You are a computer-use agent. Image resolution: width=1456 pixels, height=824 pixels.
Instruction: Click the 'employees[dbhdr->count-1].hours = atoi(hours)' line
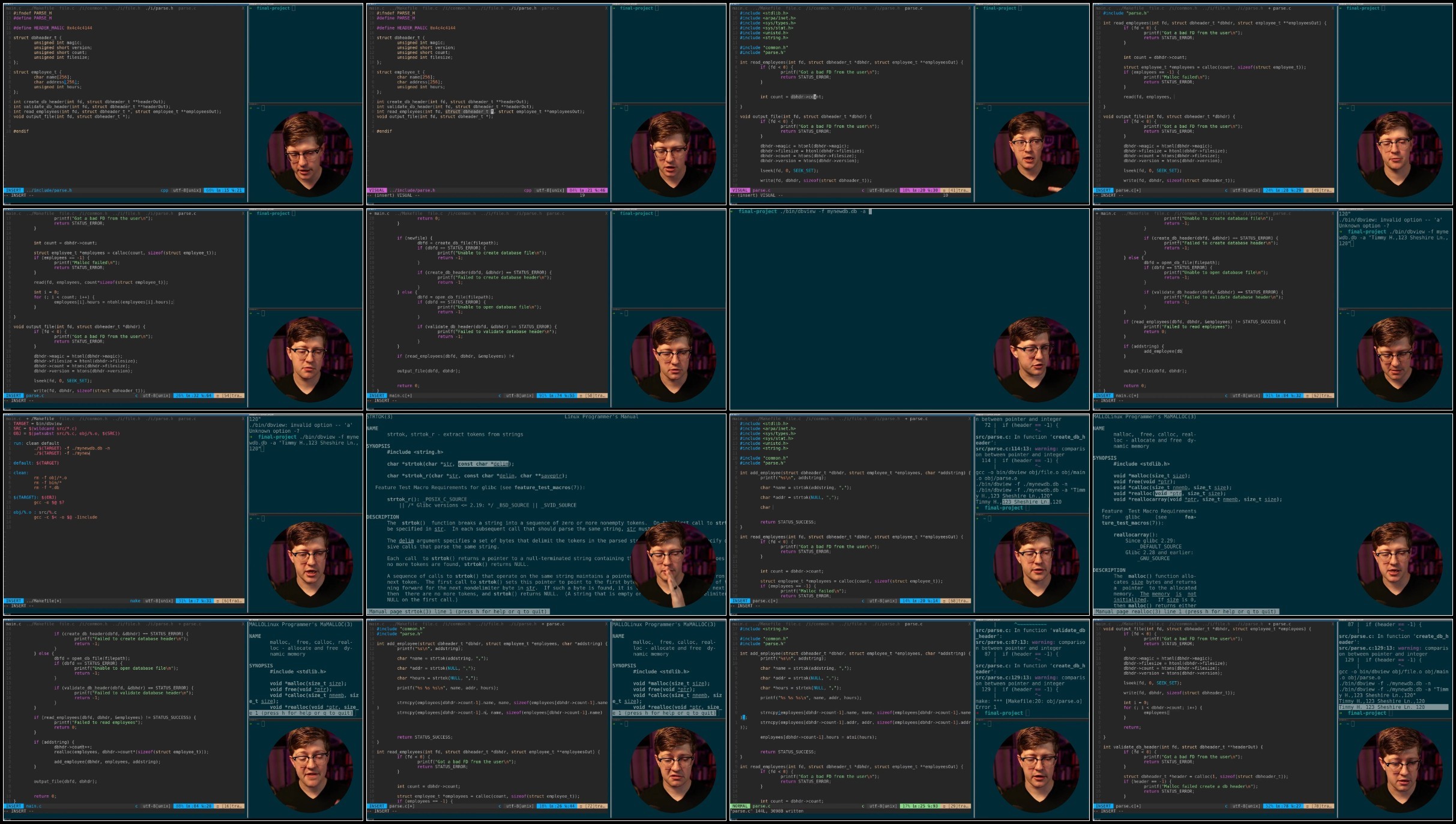click(818, 737)
